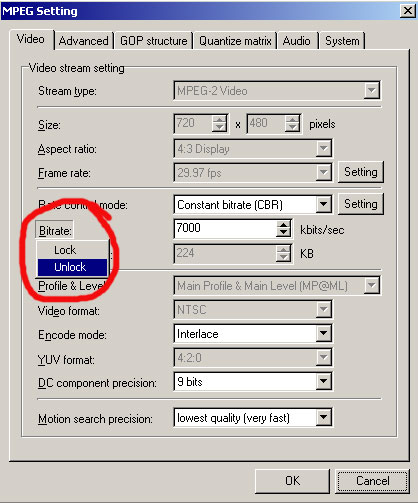Increase bitrate with the up spinner arrow

click(283, 225)
